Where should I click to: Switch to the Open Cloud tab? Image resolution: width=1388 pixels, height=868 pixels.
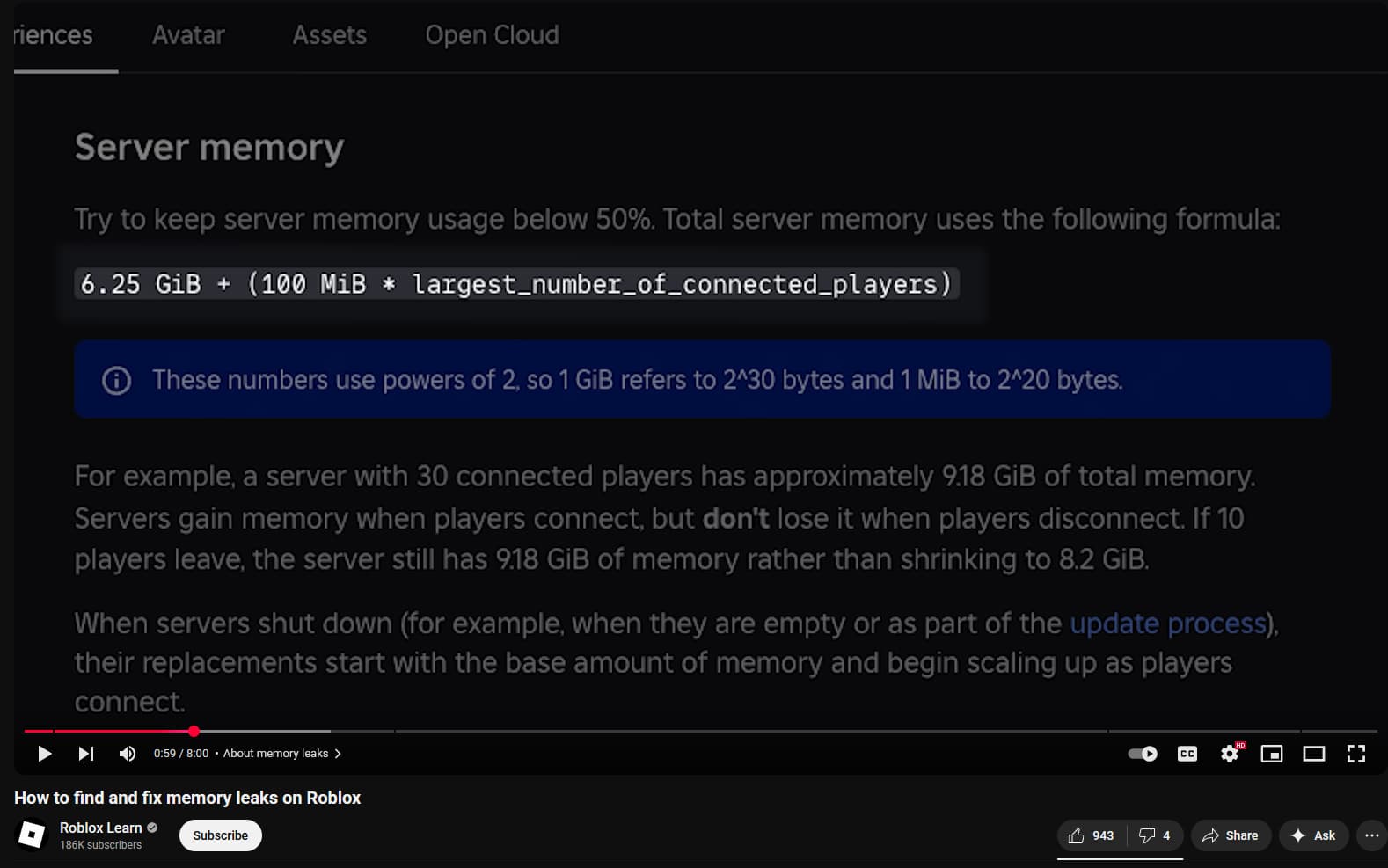(492, 35)
